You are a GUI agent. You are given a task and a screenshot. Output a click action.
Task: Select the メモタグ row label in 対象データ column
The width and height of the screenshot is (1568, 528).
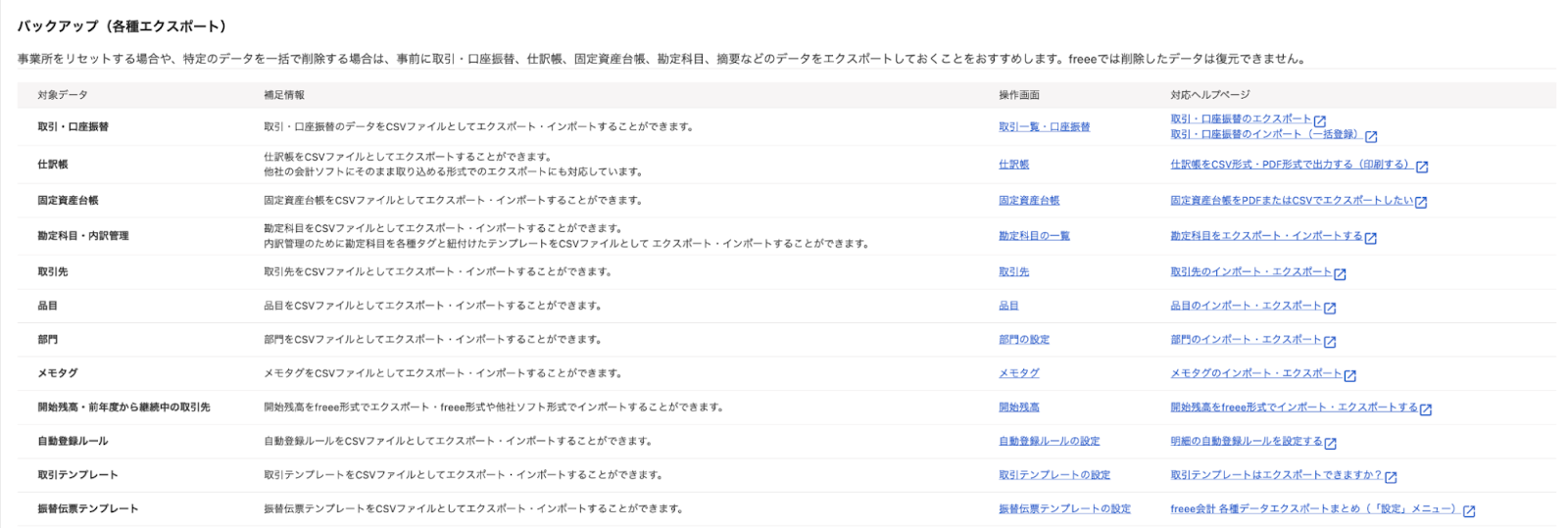pyautogui.click(x=58, y=373)
